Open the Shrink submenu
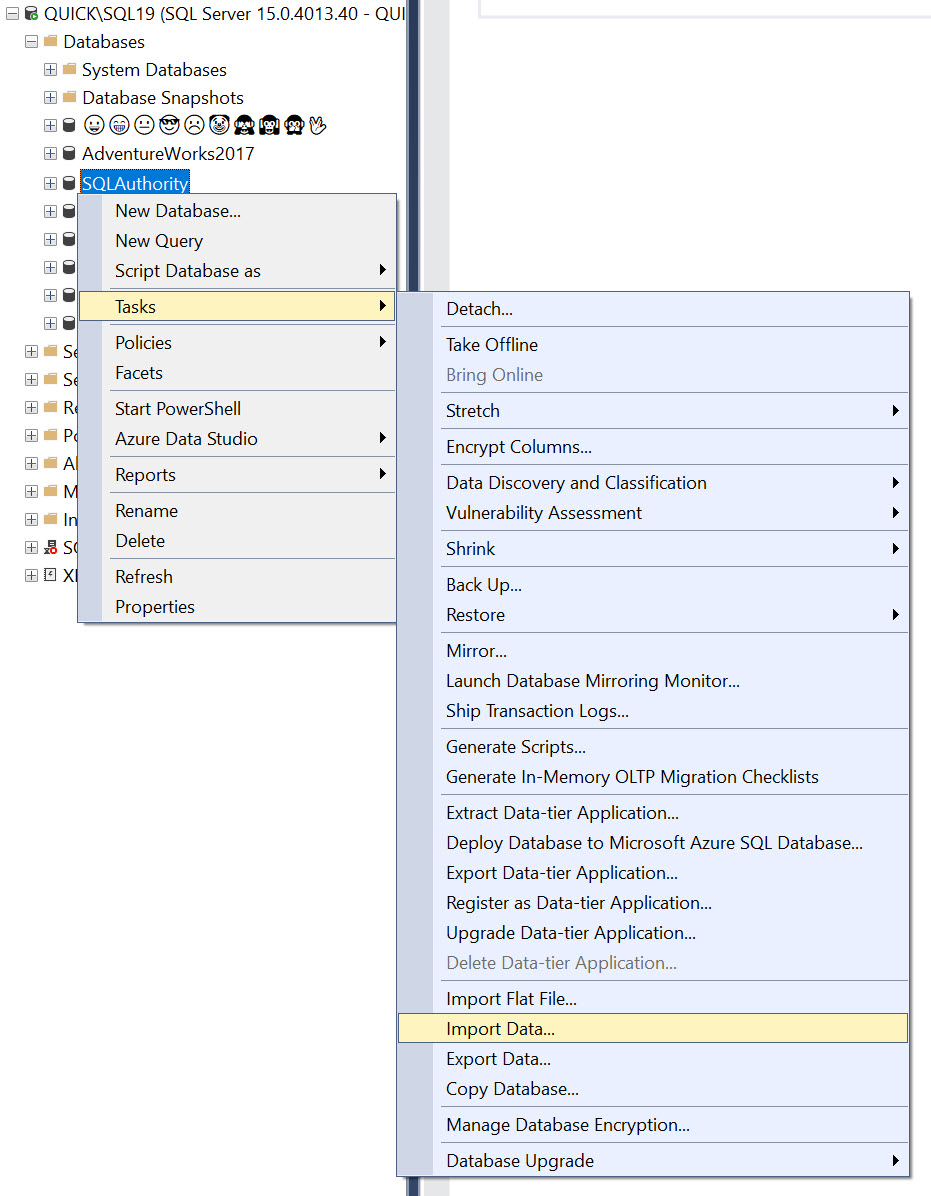 tap(653, 549)
